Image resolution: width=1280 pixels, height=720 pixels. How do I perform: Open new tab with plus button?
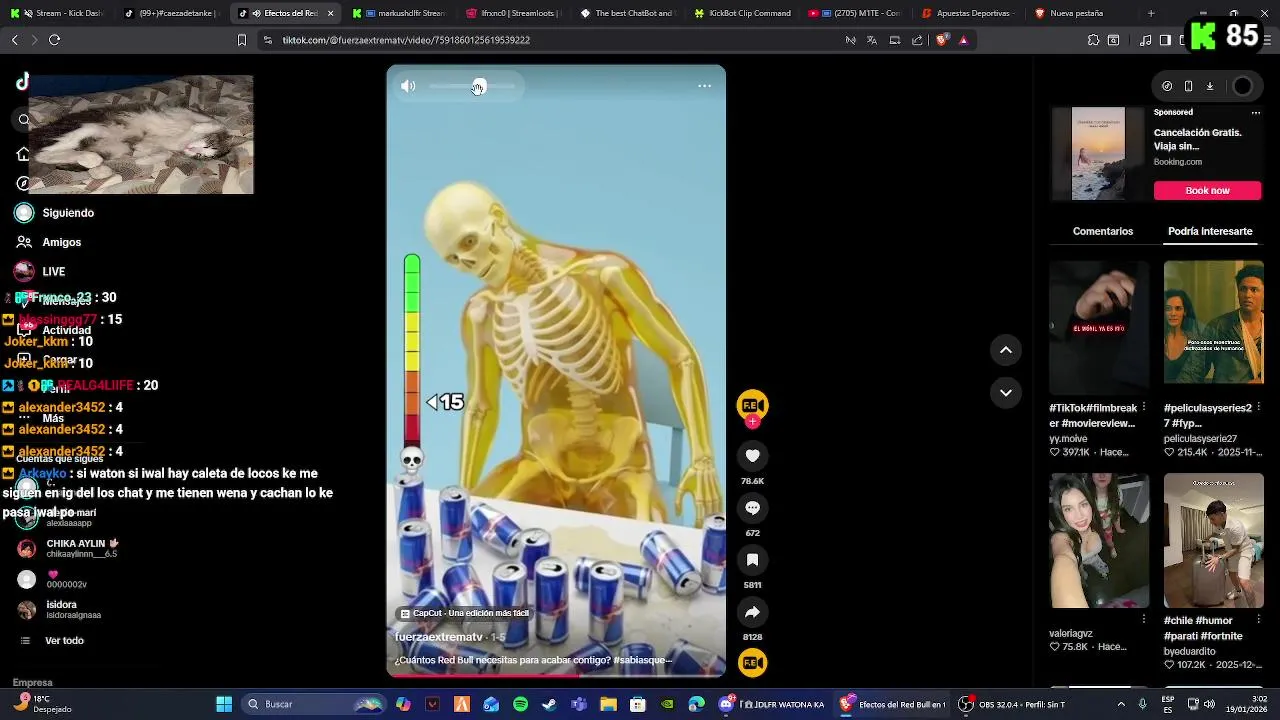pyautogui.click(x=1151, y=13)
